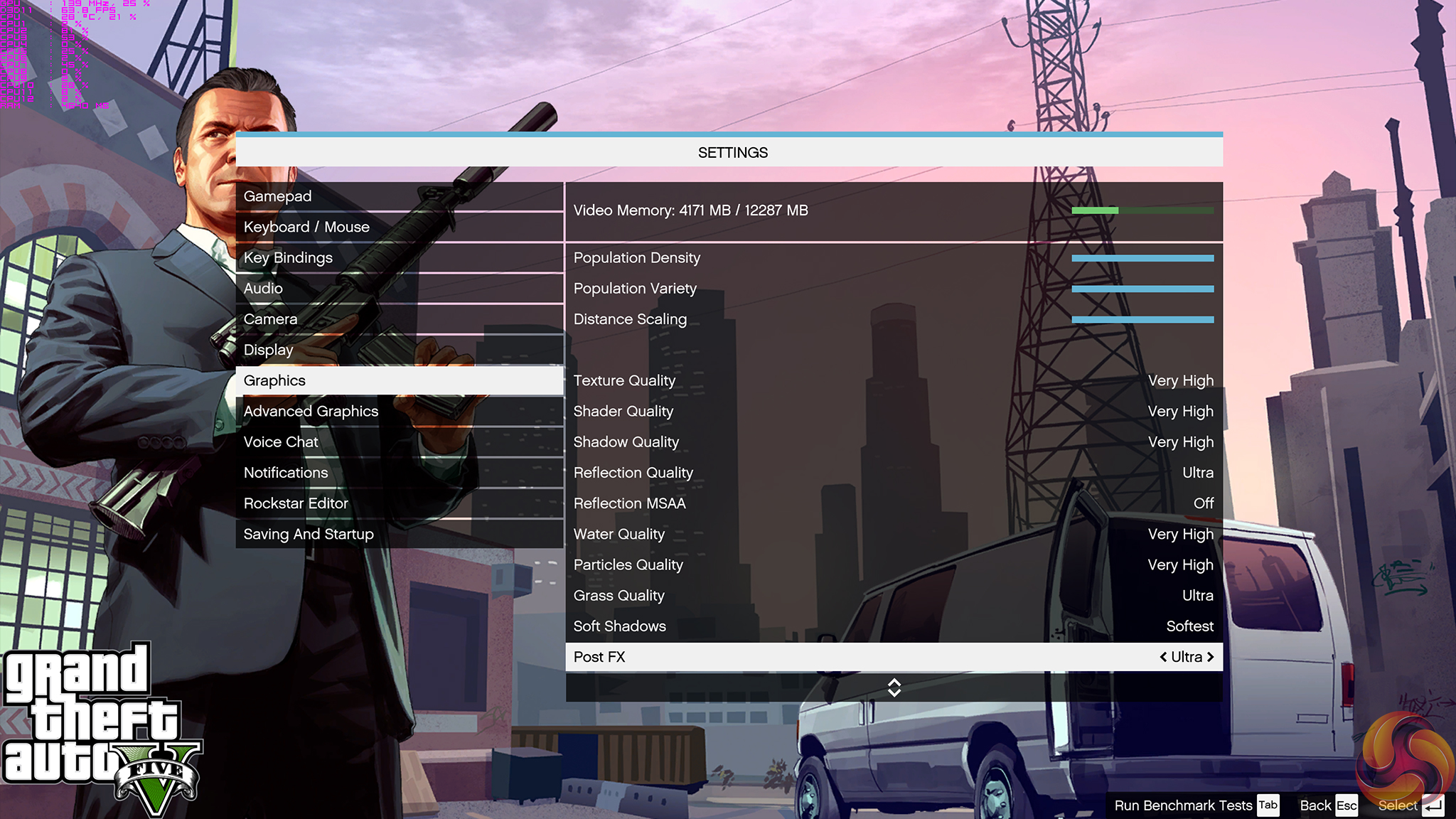Click the left arrow beside Post FX Ultra

pos(1163,657)
